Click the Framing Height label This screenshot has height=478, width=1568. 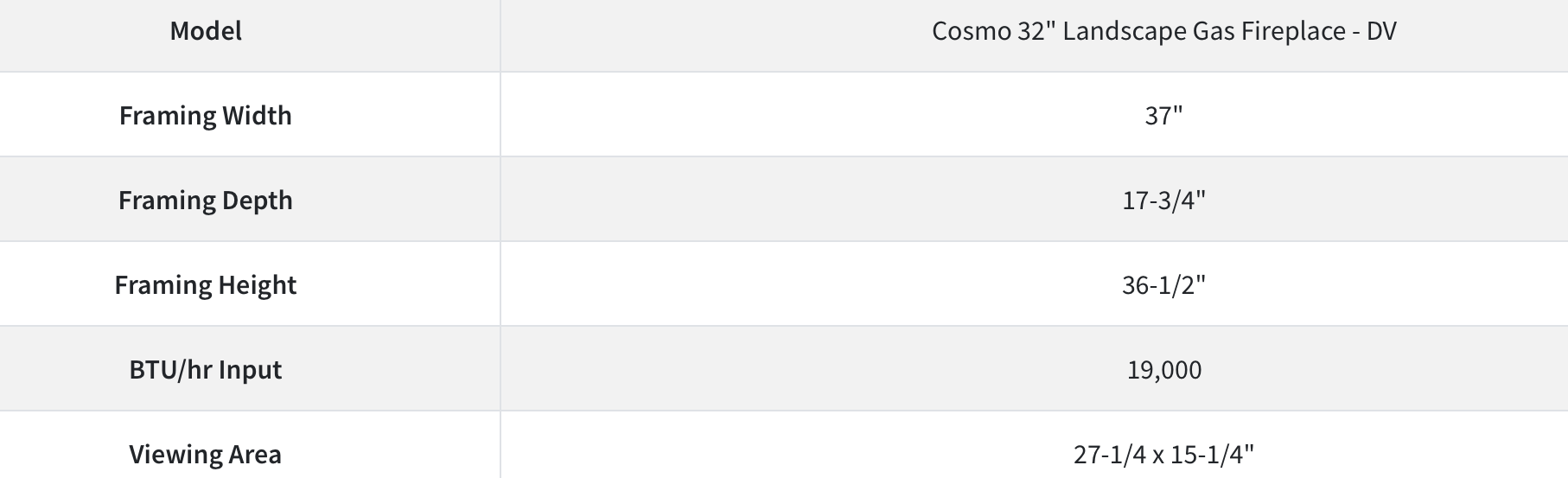[206, 285]
